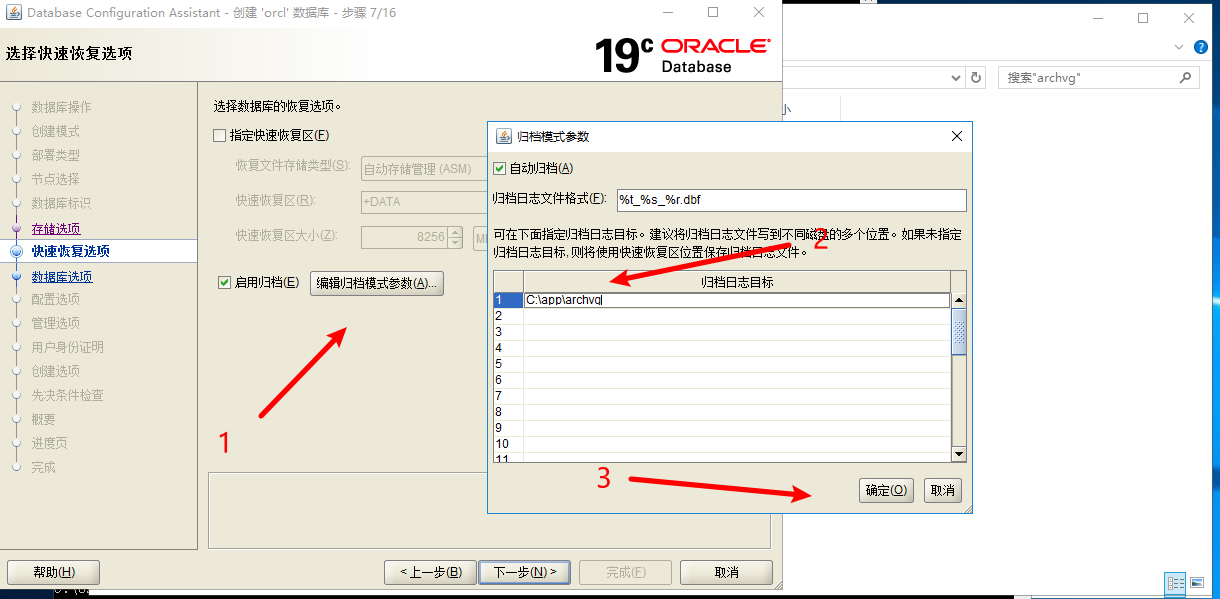Jump to 数据库选项 step in sidebar
This screenshot has height=599, width=1220.
point(61,277)
